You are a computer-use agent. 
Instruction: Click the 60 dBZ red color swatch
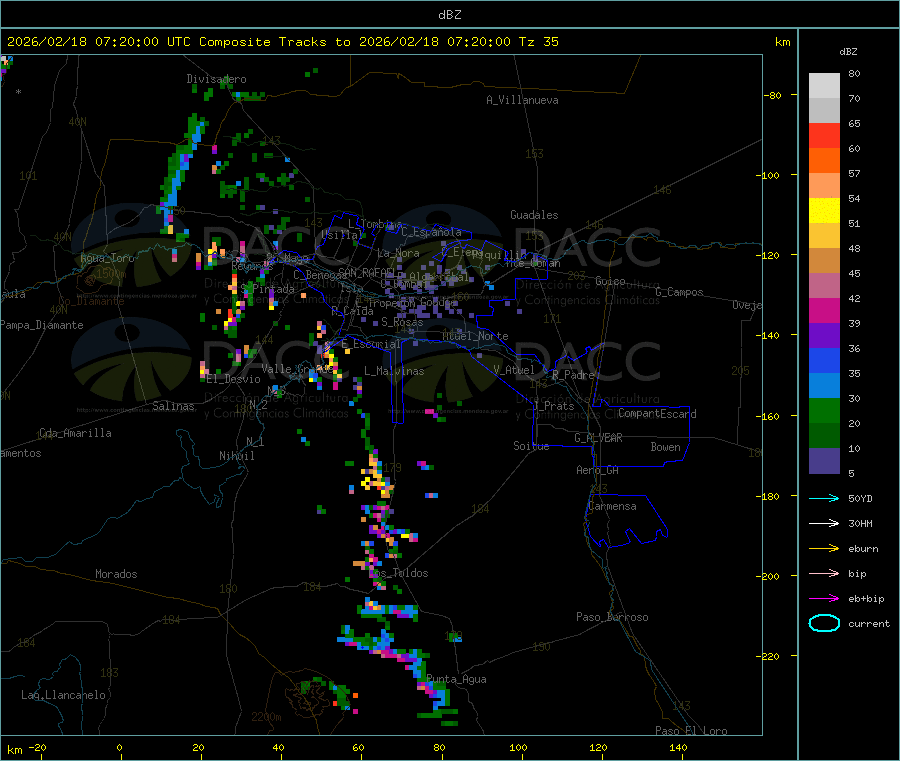coord(824,135)
